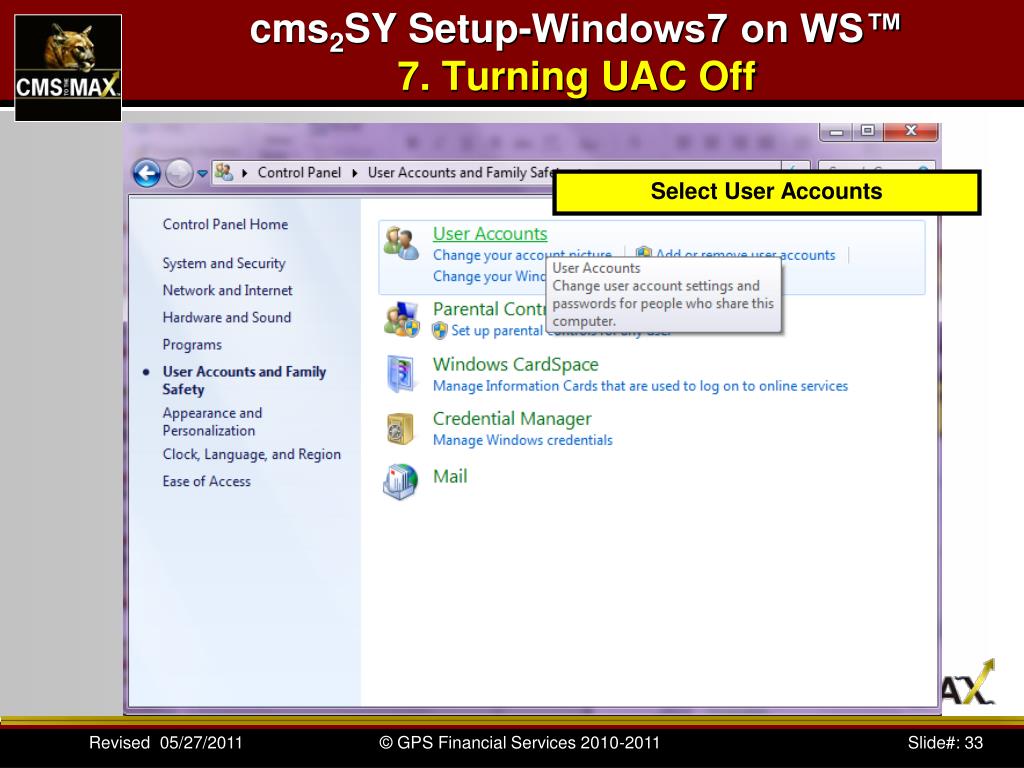Click the Windows CardSpace icon
The image size is (1024, 768).
pos(400,374)
